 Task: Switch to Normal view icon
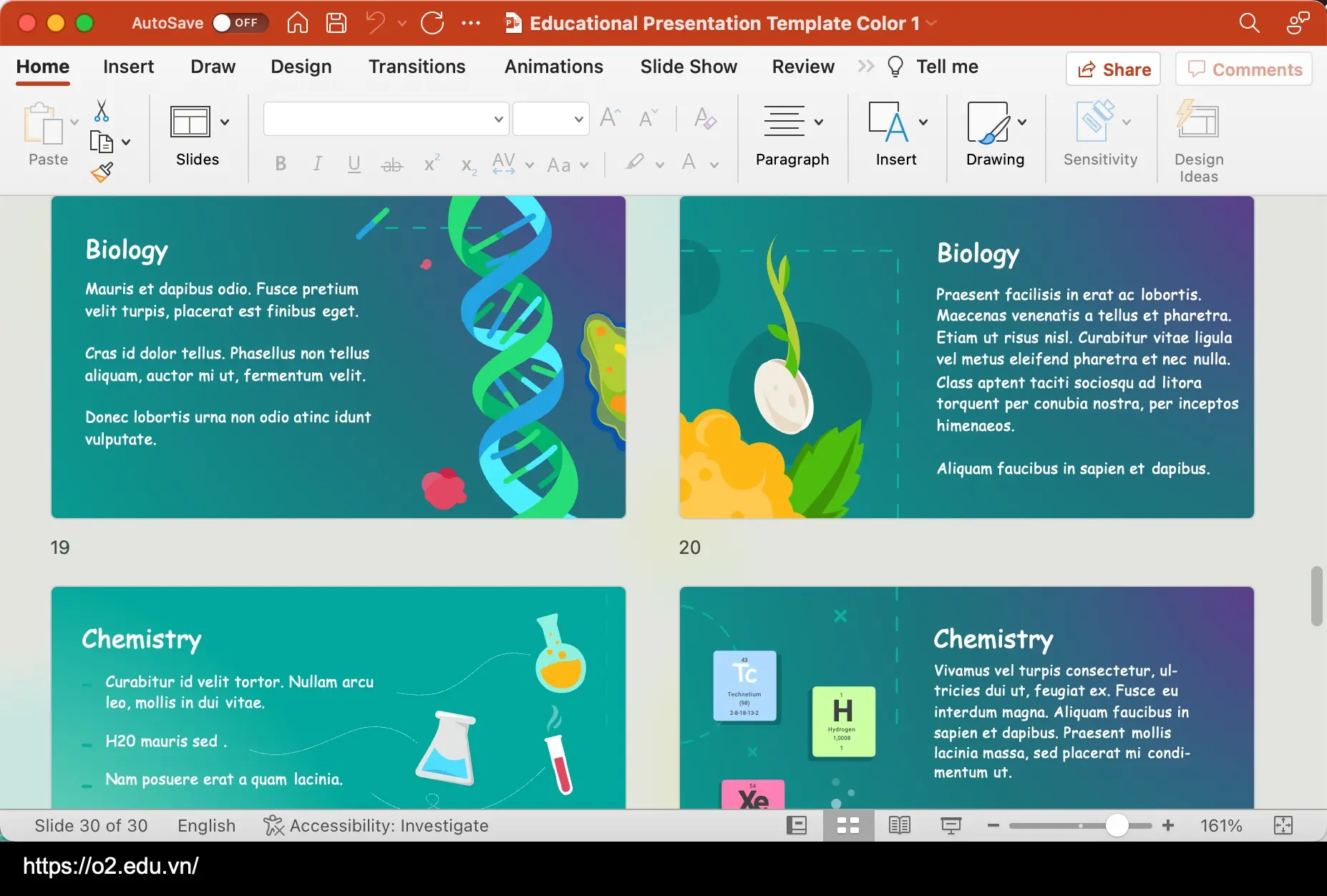click(797, 825)
